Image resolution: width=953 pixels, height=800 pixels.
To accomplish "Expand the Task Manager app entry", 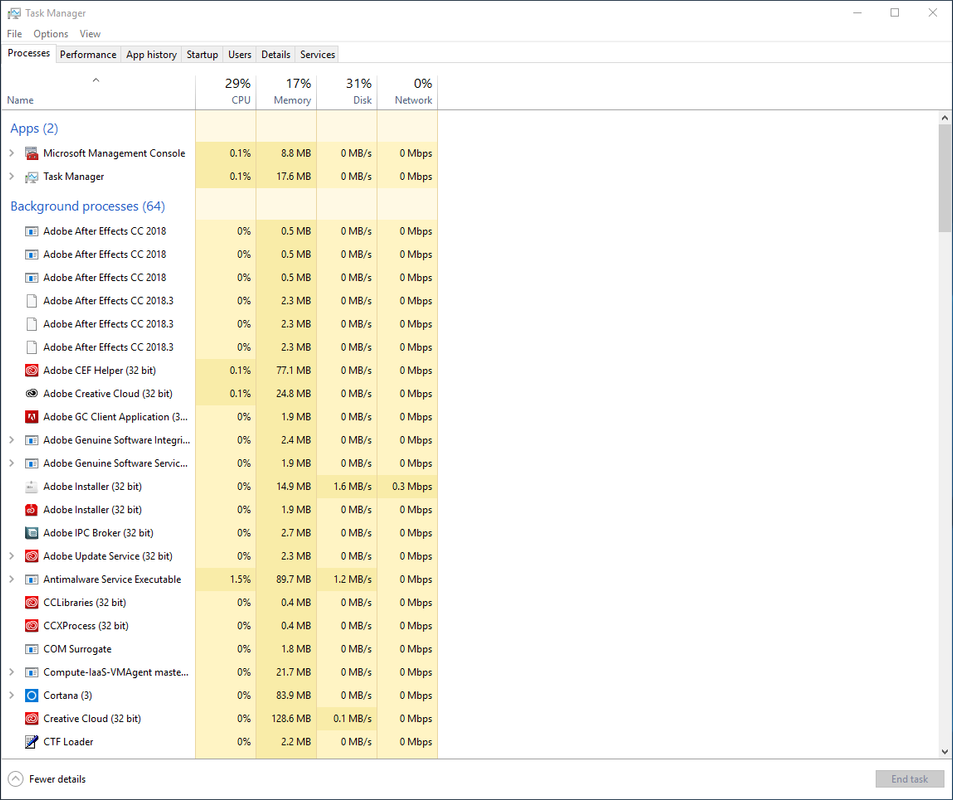I will [12, 176].
